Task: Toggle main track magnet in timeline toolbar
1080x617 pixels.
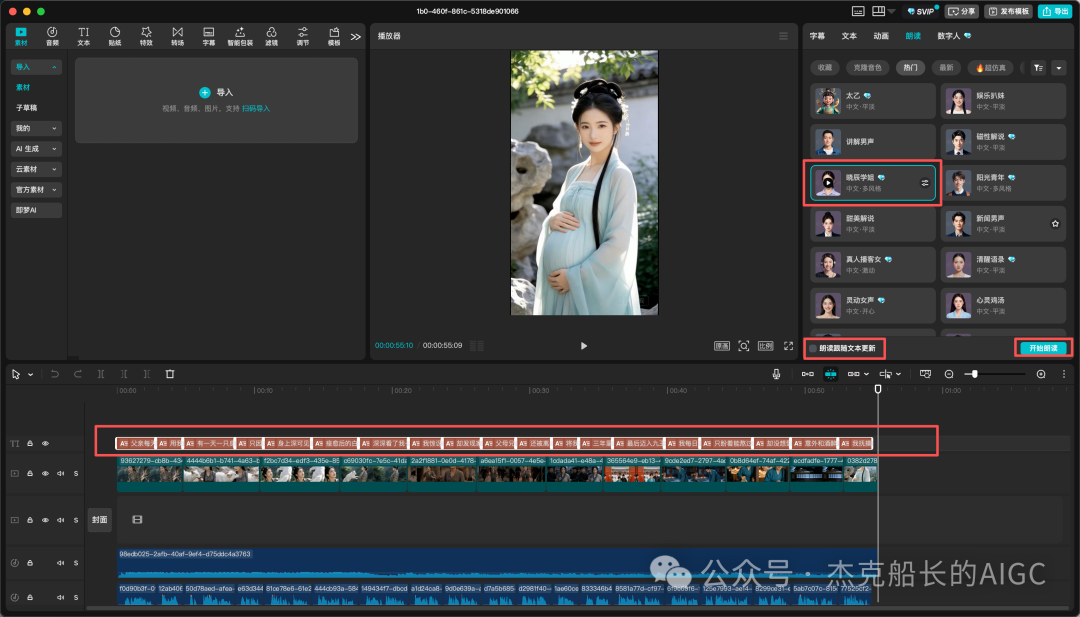Action: pos(808,374)
